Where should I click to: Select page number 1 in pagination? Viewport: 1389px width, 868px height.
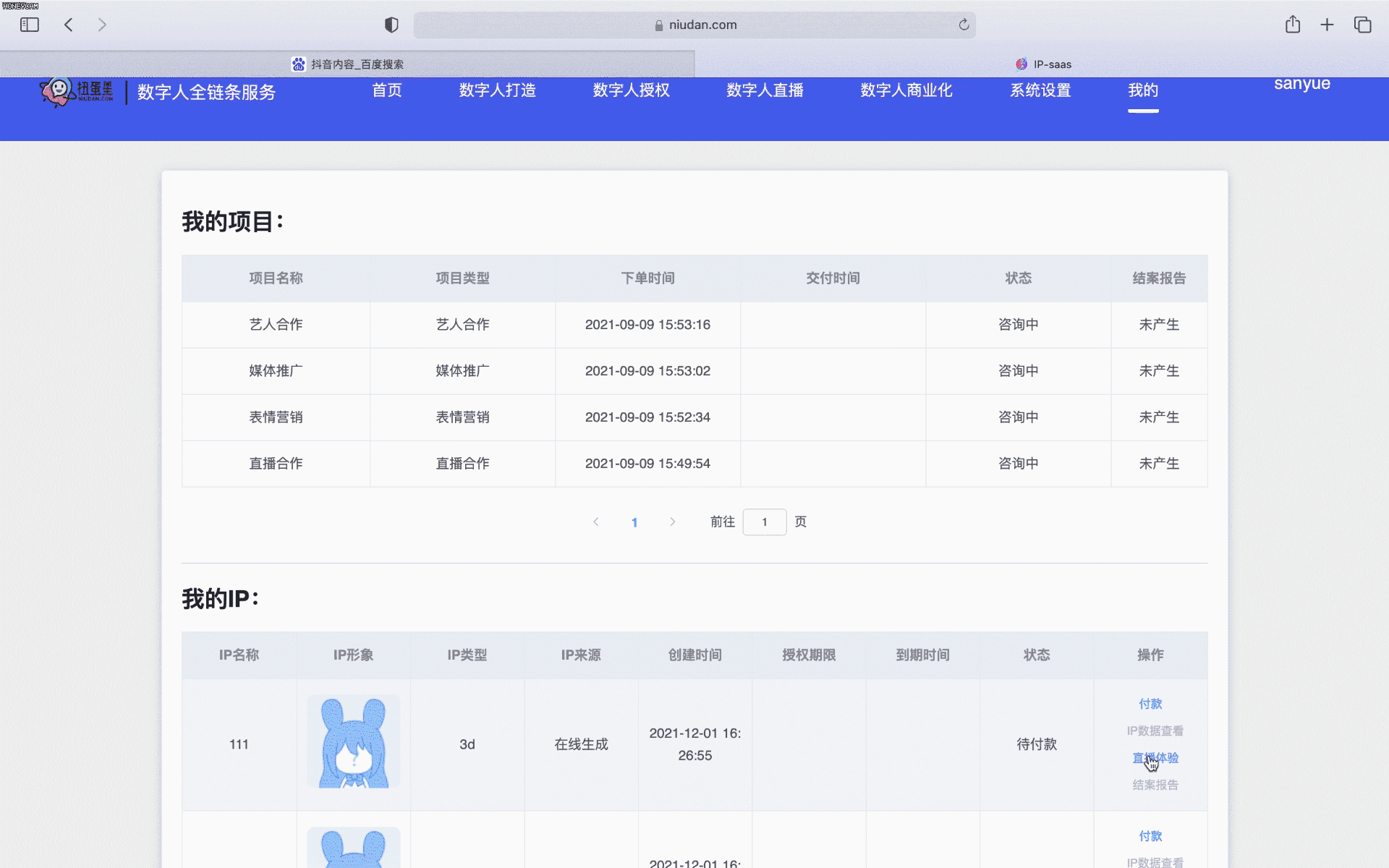tap(634, 522)
